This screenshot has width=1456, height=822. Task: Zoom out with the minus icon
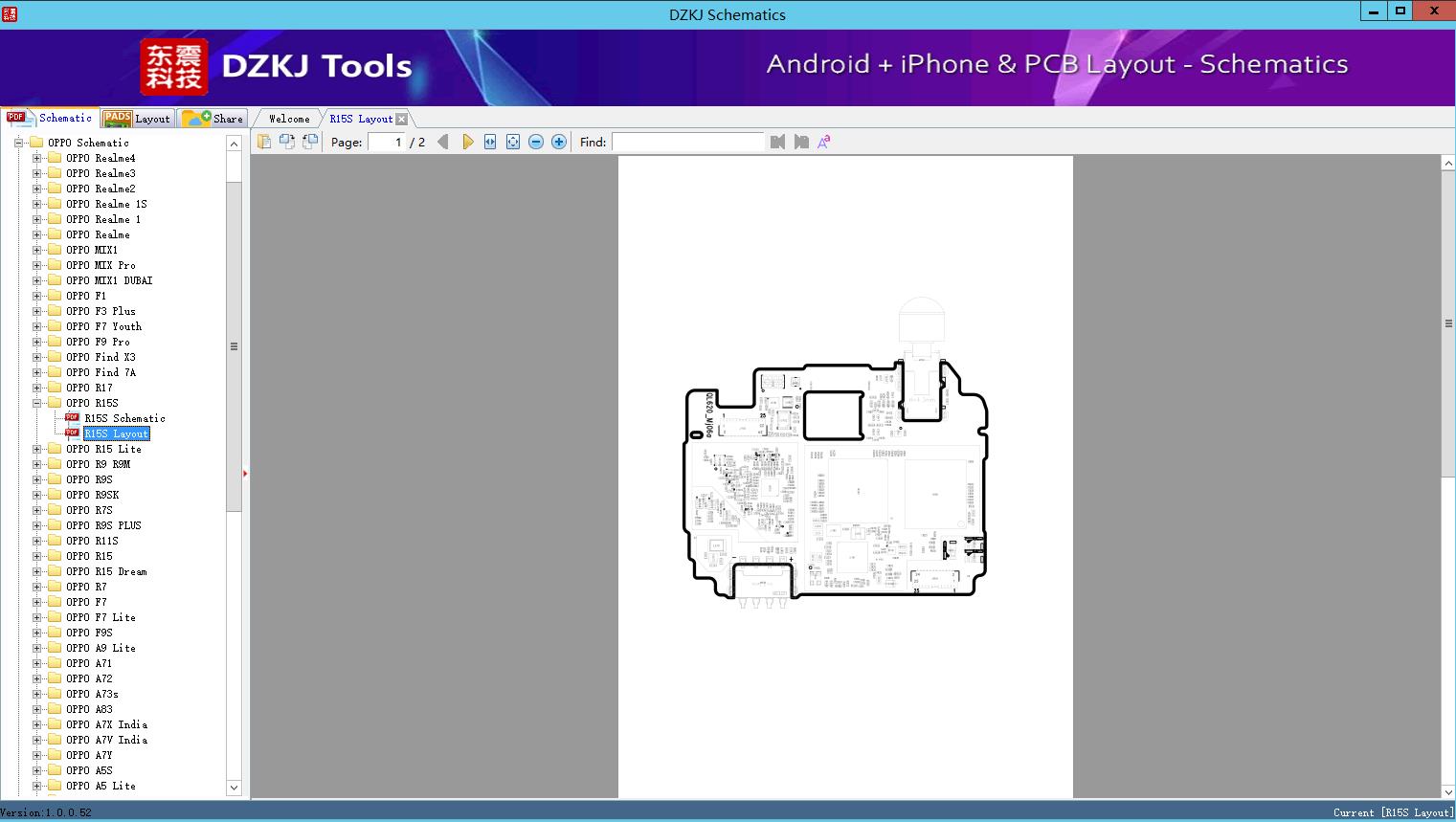pos(536,142)
